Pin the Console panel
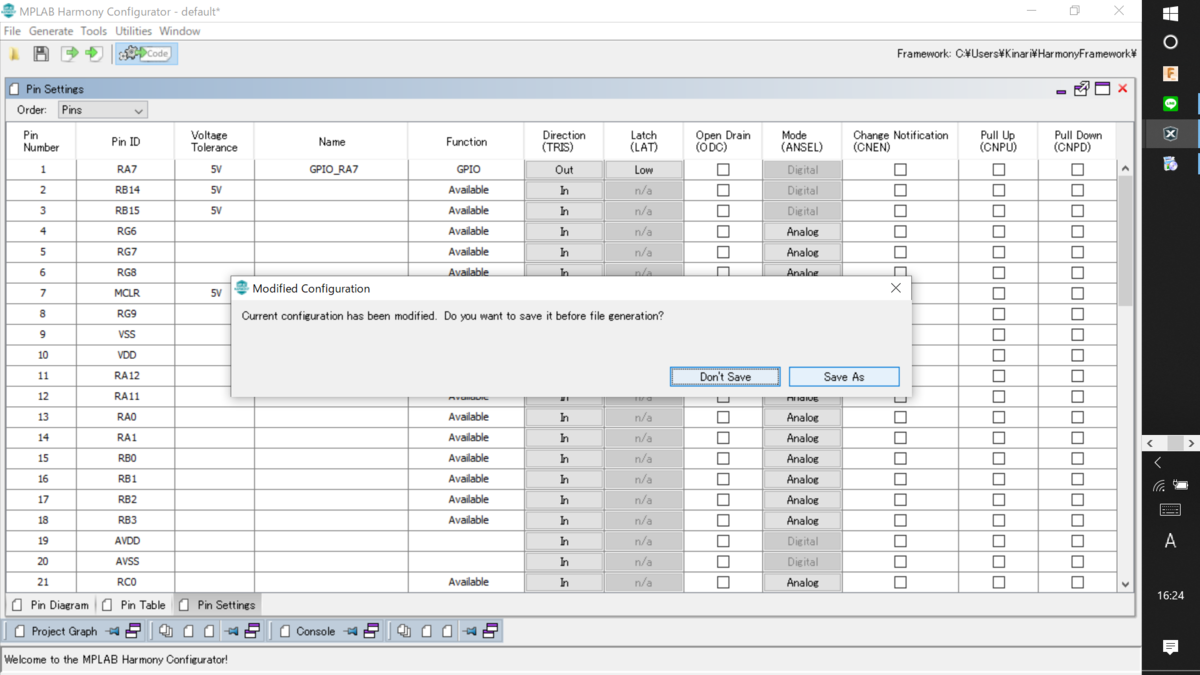The width and height of the screenshot is (1200, 675). coord(351,631)
